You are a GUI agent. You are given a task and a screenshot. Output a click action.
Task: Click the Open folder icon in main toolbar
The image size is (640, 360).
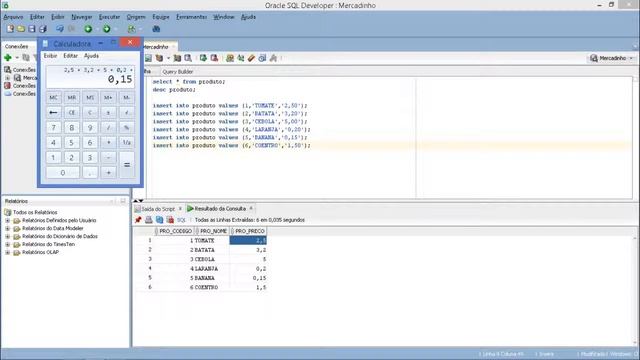(x=21, y=29)
